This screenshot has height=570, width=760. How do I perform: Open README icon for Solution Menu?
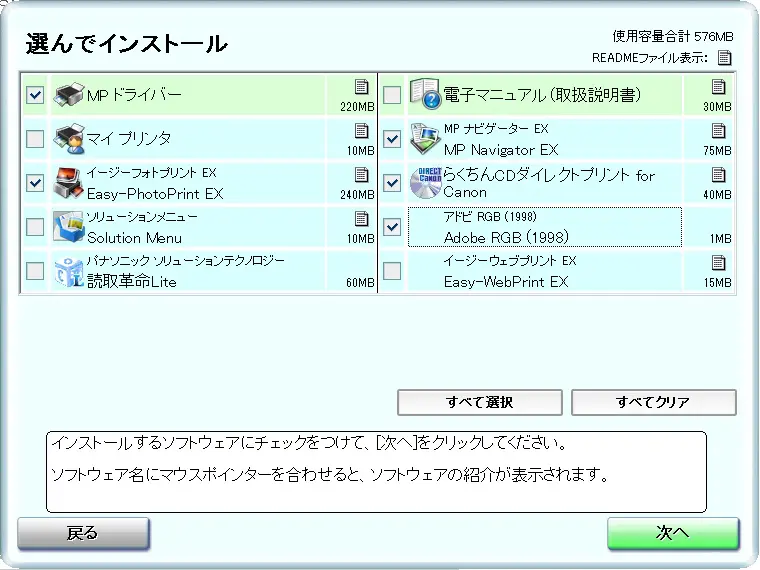[x=362, y=219]
